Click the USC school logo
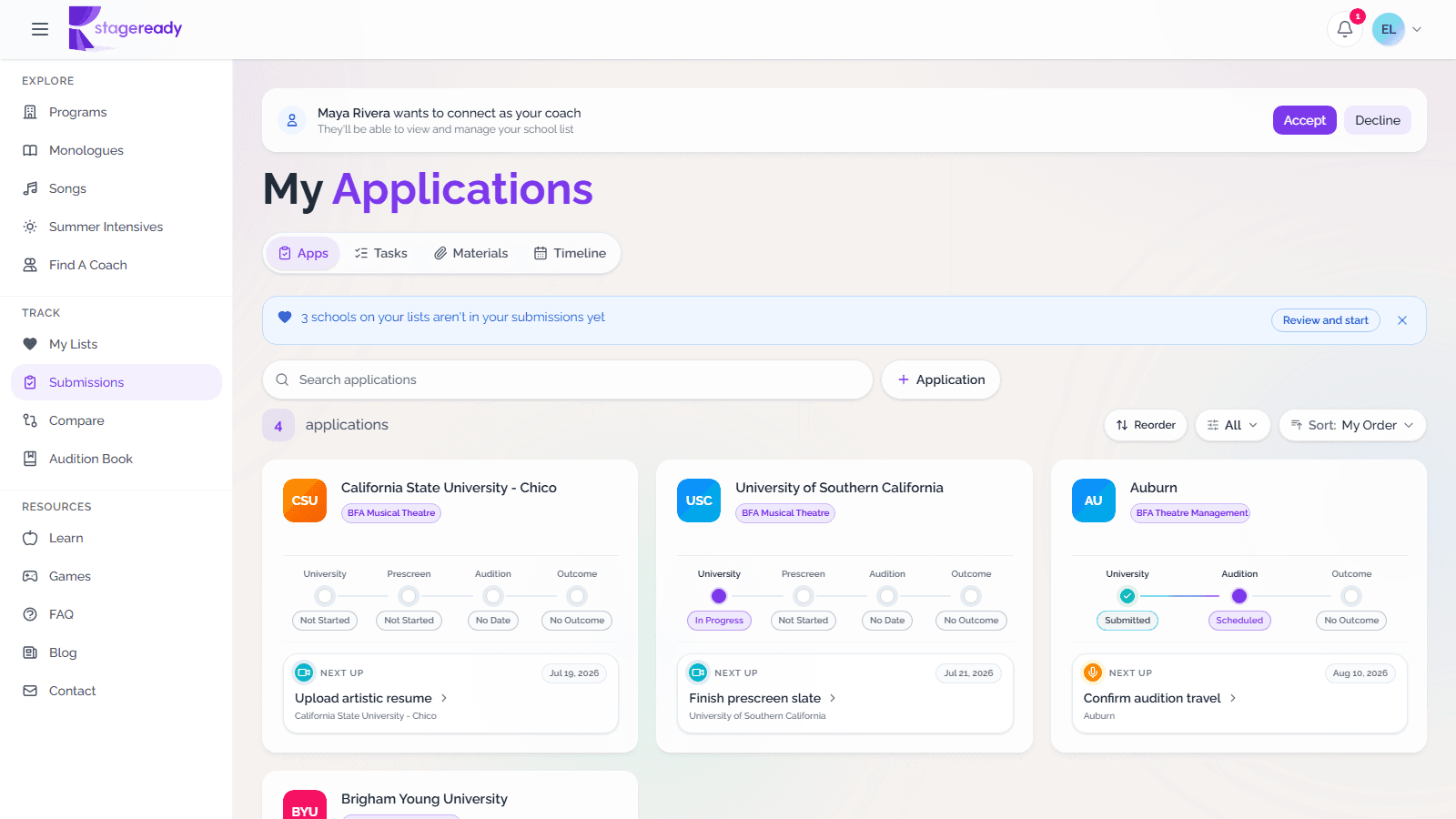Screen dimensions: 1456x819 coord(699,500)
